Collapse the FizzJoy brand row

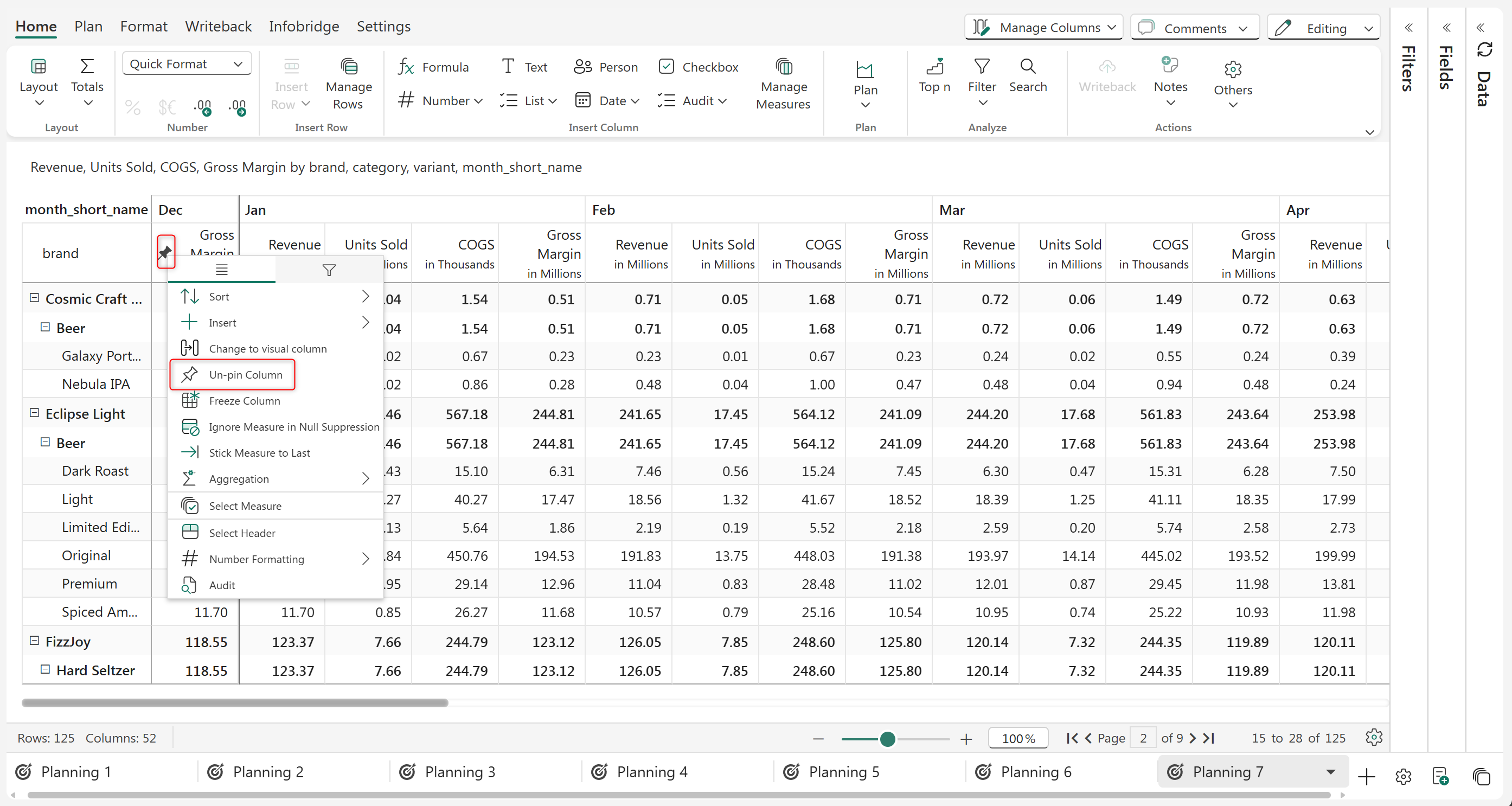point(35,641)
